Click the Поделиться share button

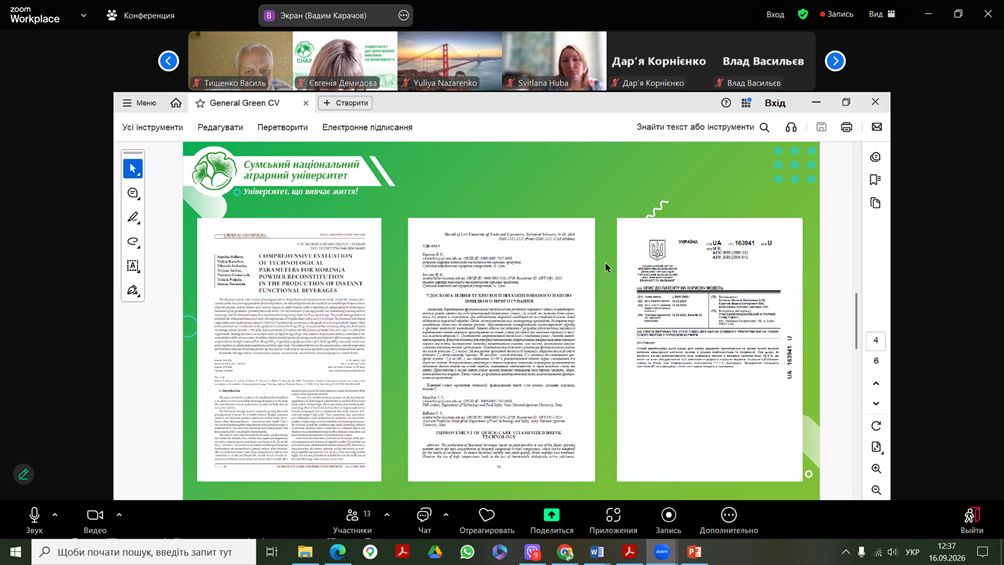pyautogui.click(x=551, y=520)
